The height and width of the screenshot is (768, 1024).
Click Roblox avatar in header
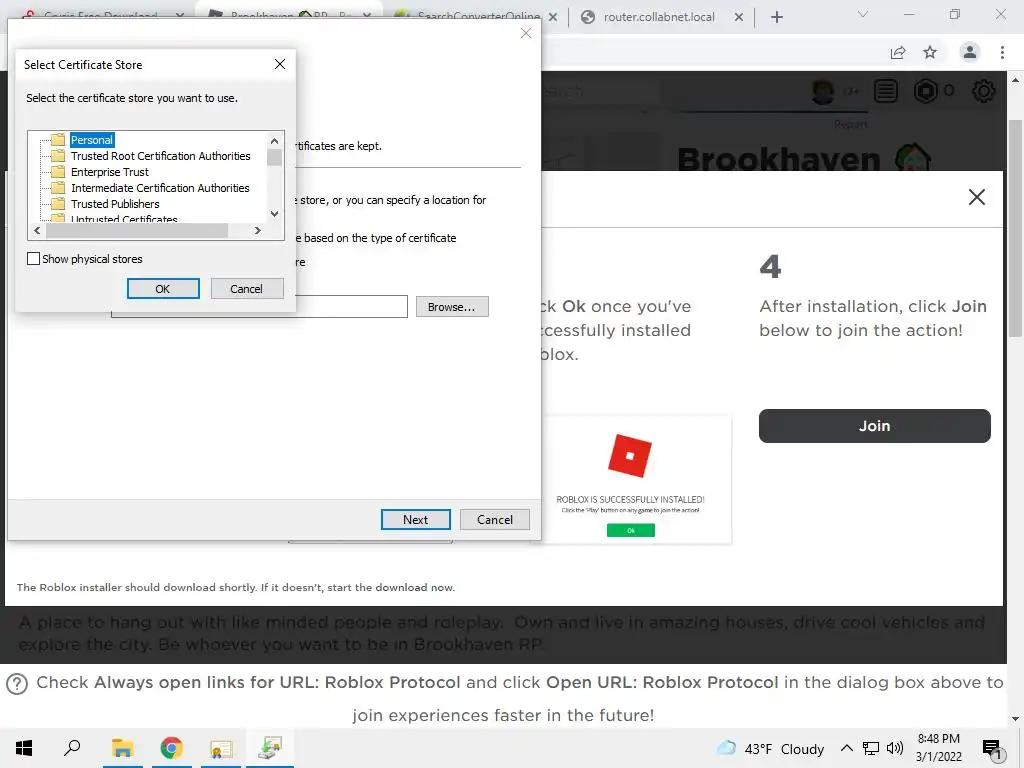pos(823,91)
